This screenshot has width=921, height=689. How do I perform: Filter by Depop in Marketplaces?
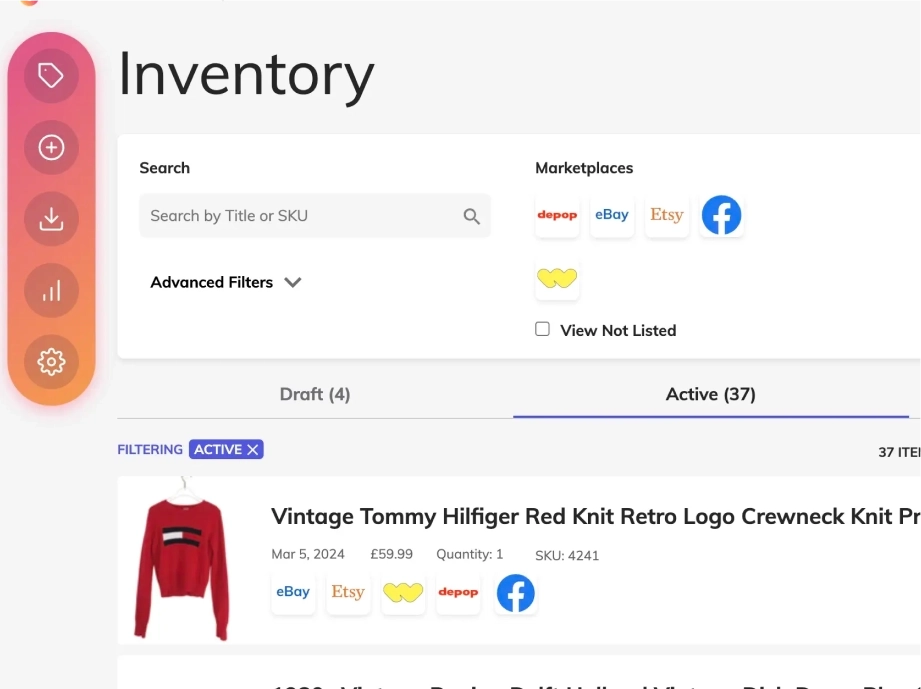(x=557, y=215)
